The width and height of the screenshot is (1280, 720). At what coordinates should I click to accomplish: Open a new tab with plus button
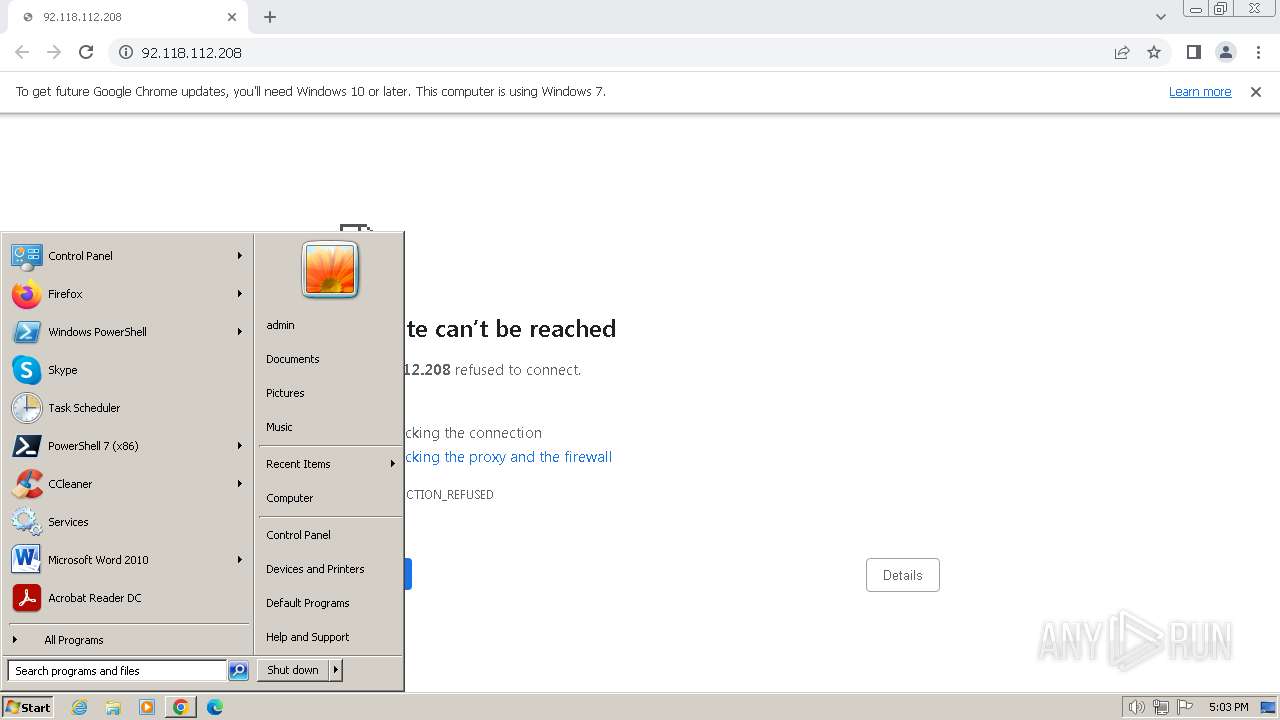tap(270, 17)
